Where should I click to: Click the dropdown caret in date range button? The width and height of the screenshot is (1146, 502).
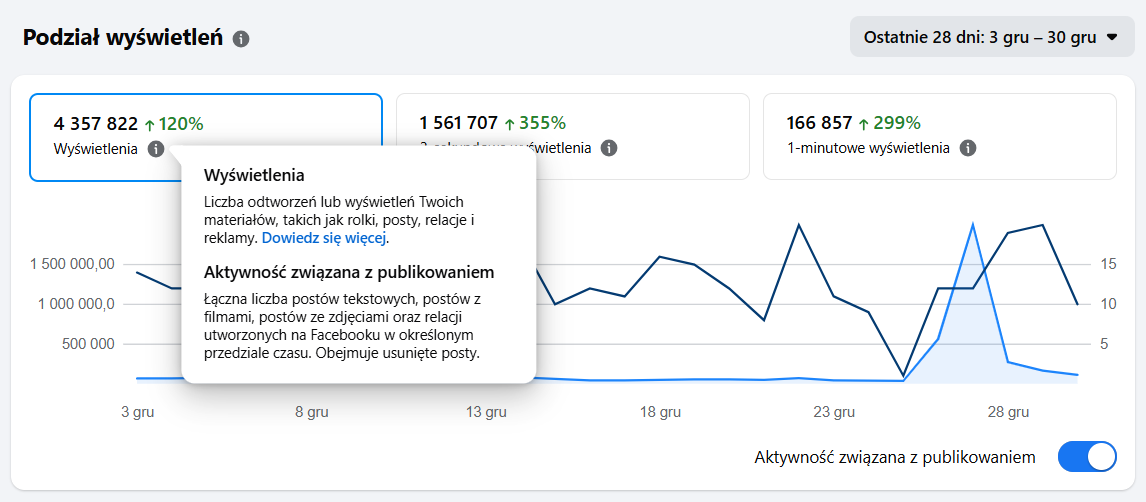coord(1112,38)
